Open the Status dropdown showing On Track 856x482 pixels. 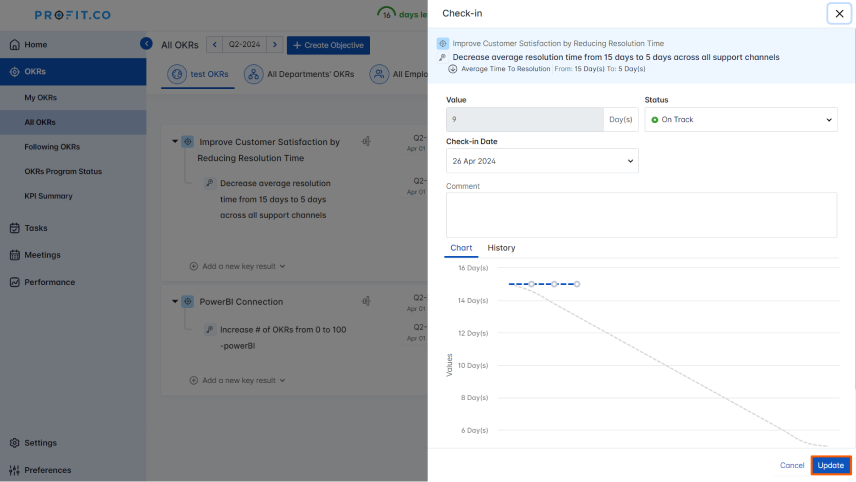(x=741, y=120)
